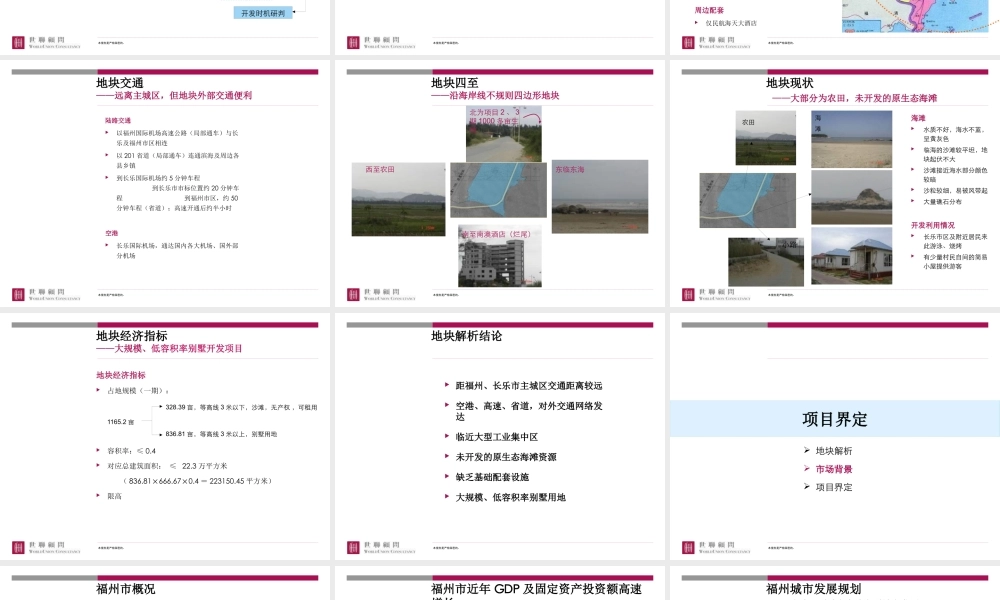The width and height of the screenshot is (1000, 600).
Task: Click the 世联 logo on 地块四至 slide
Action: pos(381,295)
